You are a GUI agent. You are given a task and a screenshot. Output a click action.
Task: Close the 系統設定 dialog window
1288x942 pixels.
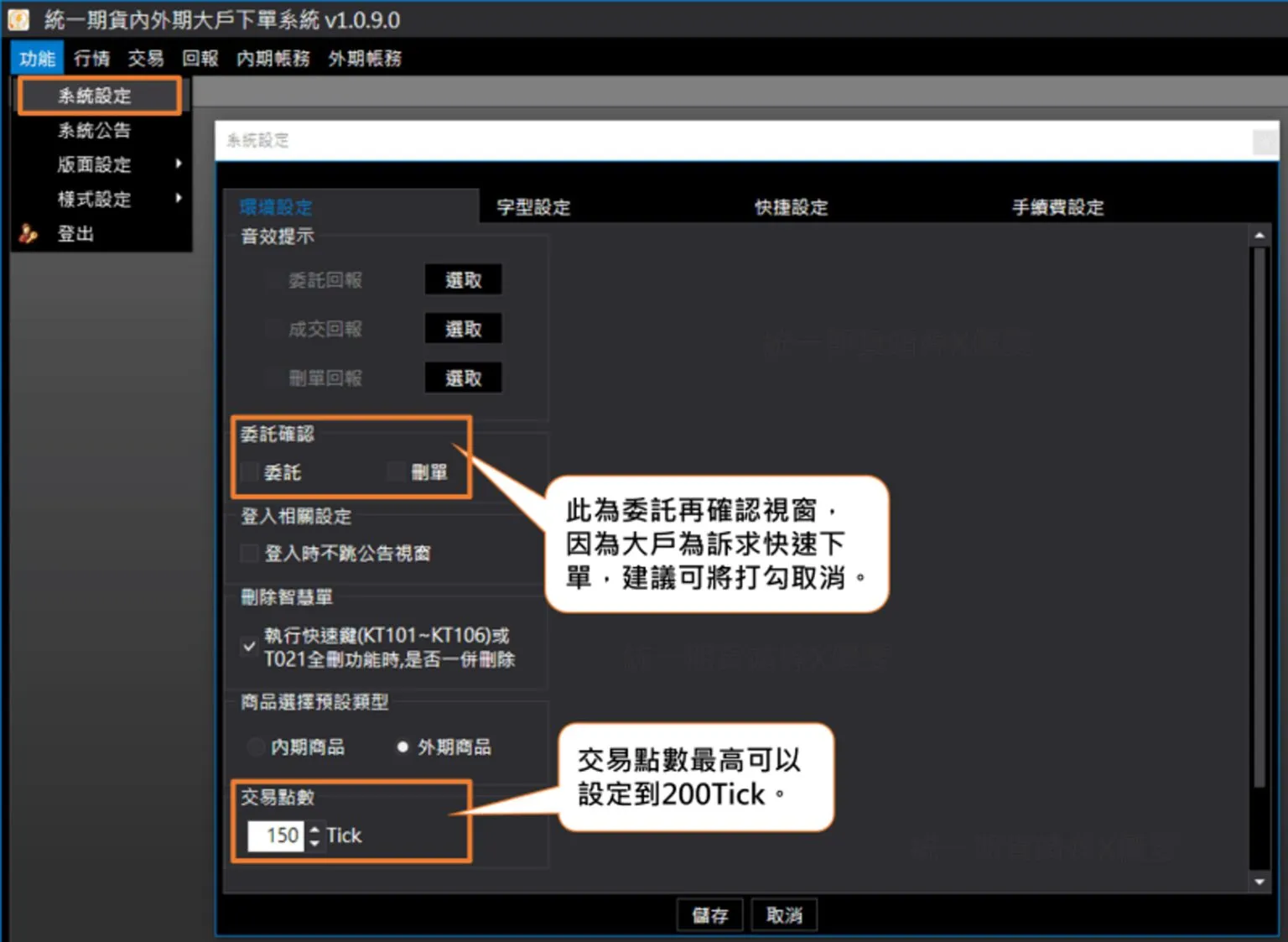(1265, 142)
